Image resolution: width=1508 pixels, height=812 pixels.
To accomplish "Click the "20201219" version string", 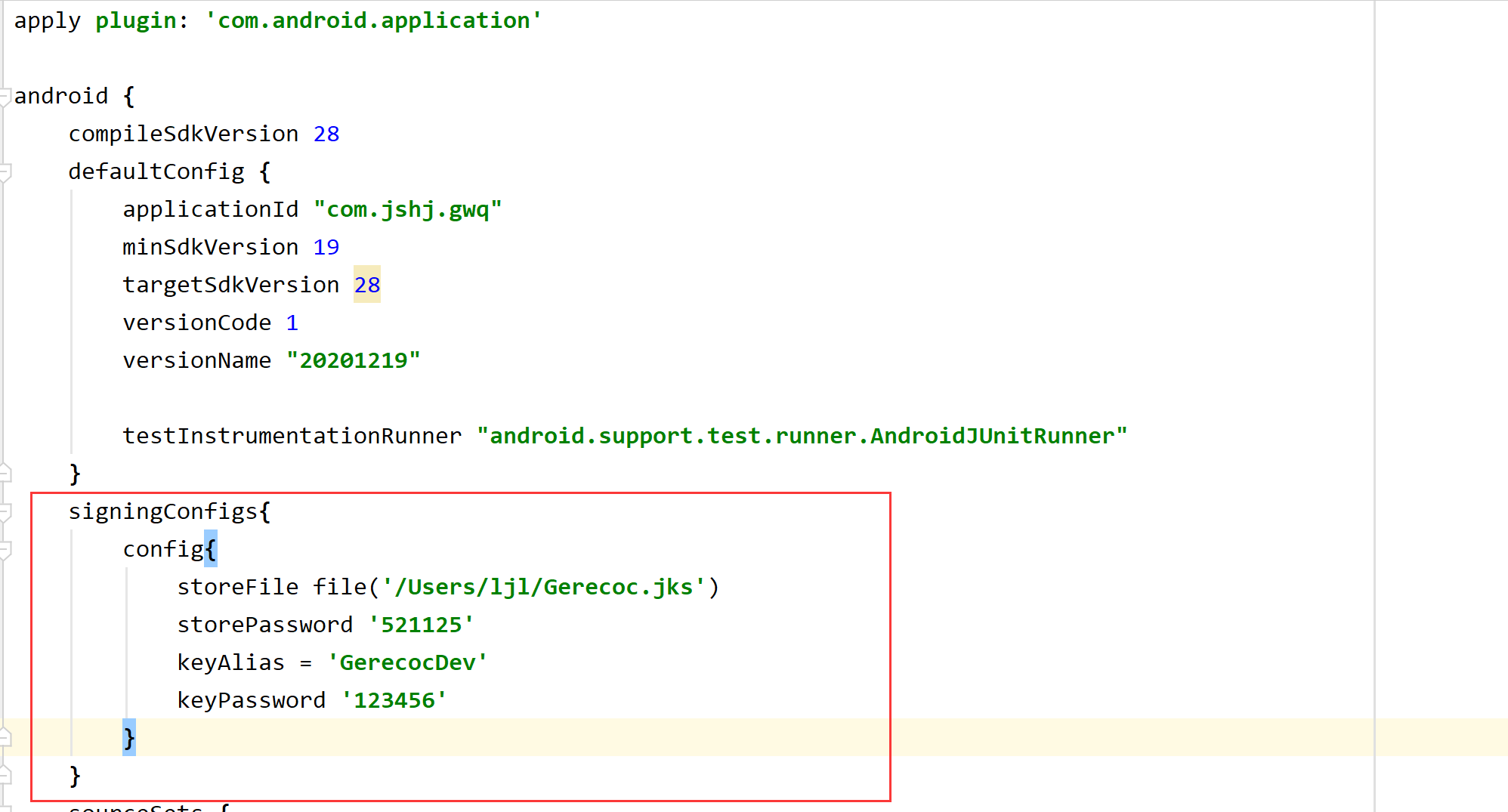I will 354,360.
